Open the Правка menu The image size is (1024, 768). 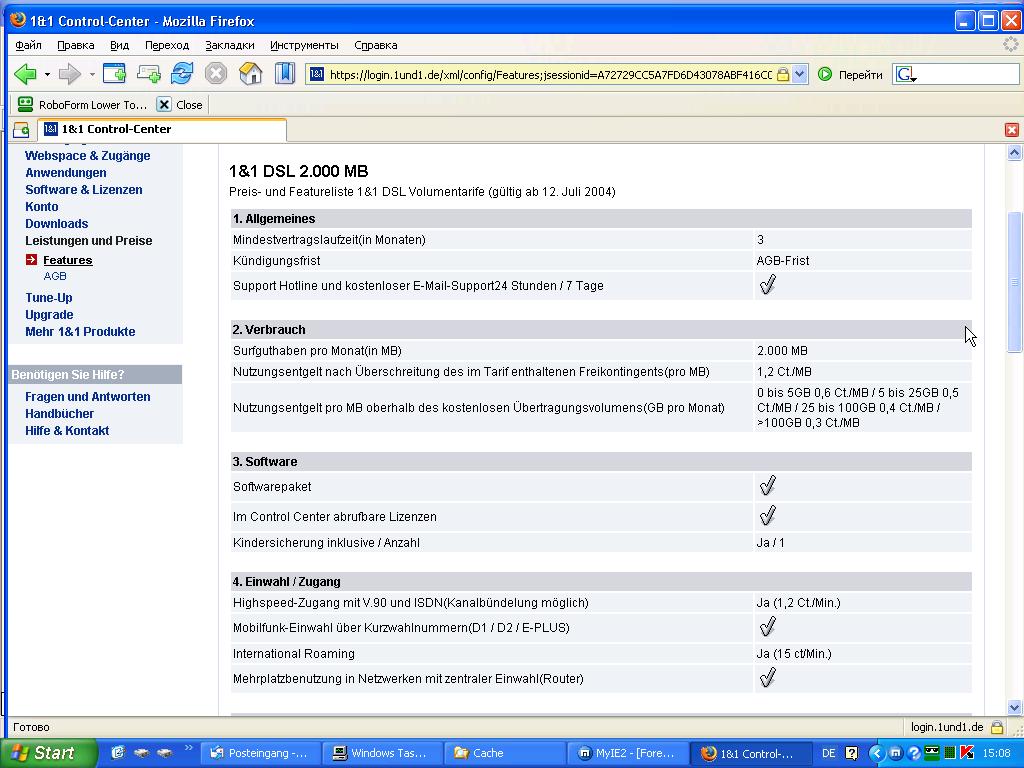click(76, 45)
